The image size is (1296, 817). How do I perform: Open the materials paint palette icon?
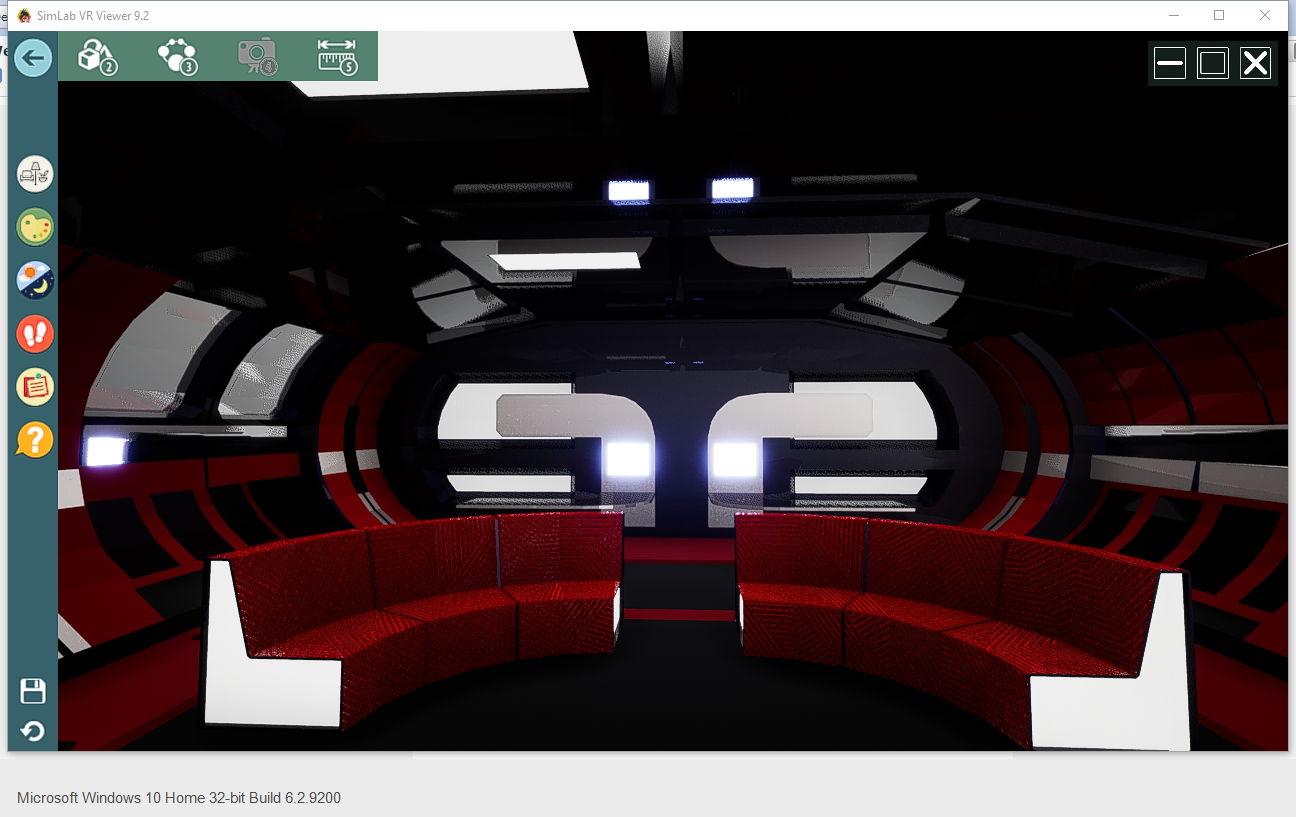pyautogui.click(x=35, y=227)
